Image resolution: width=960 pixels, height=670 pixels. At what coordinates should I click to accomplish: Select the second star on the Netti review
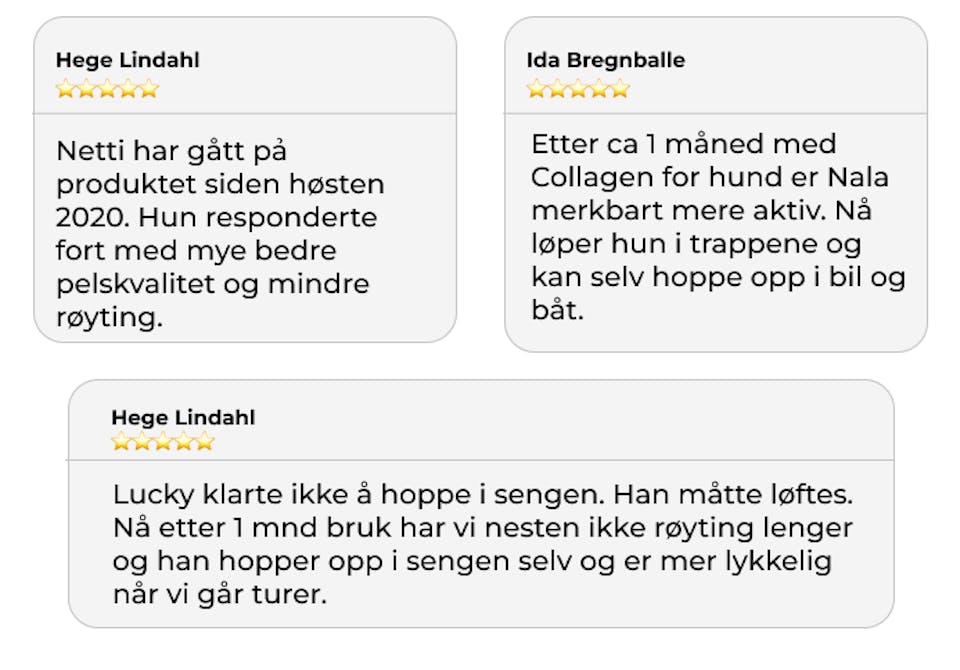tap(87, 89)
